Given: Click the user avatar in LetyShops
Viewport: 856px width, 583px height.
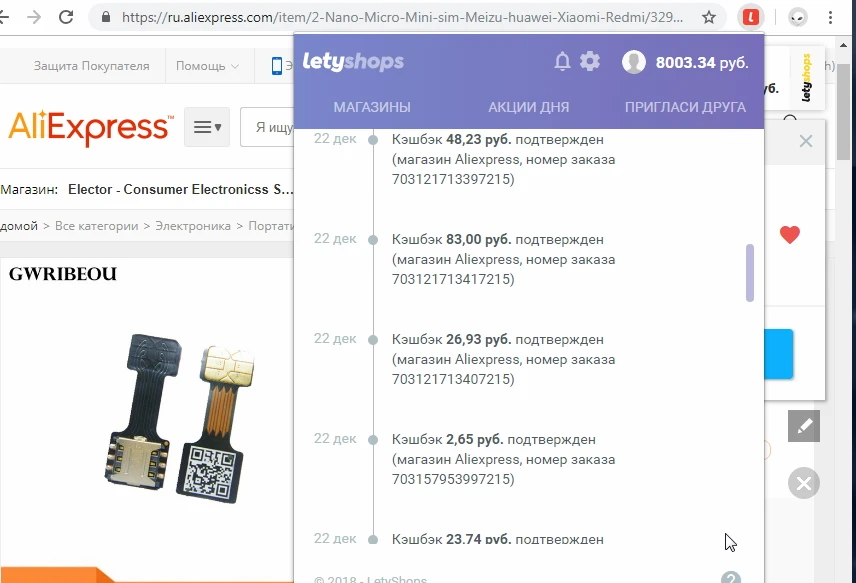Looking at the screenshot, I should point(634,62).
